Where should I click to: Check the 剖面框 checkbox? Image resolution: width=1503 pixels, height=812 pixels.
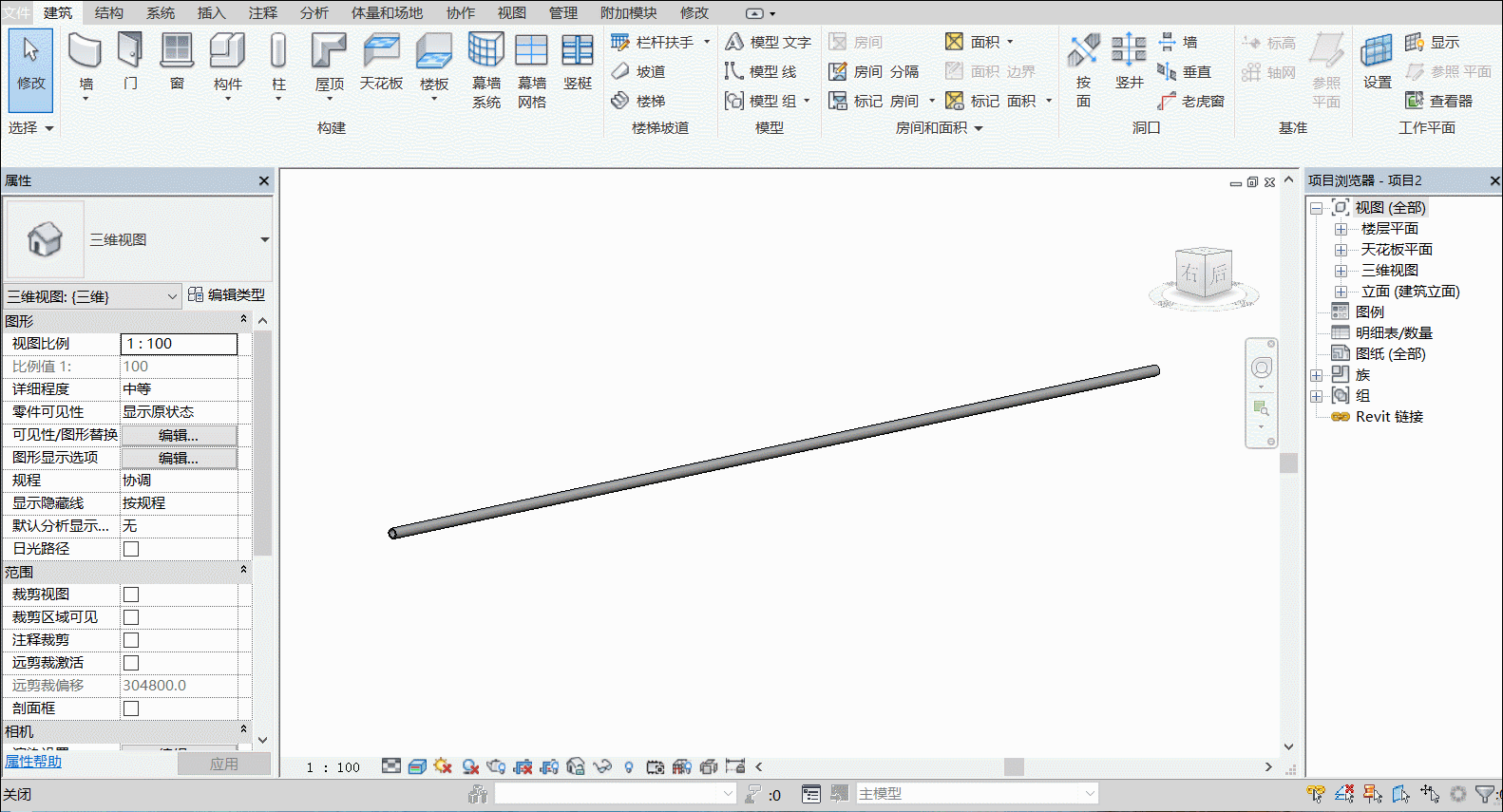click(131, 708)
